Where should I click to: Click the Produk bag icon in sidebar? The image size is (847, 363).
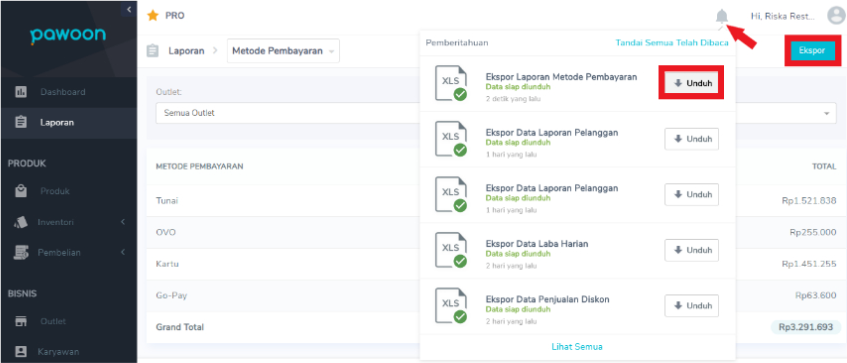[21, 191]
